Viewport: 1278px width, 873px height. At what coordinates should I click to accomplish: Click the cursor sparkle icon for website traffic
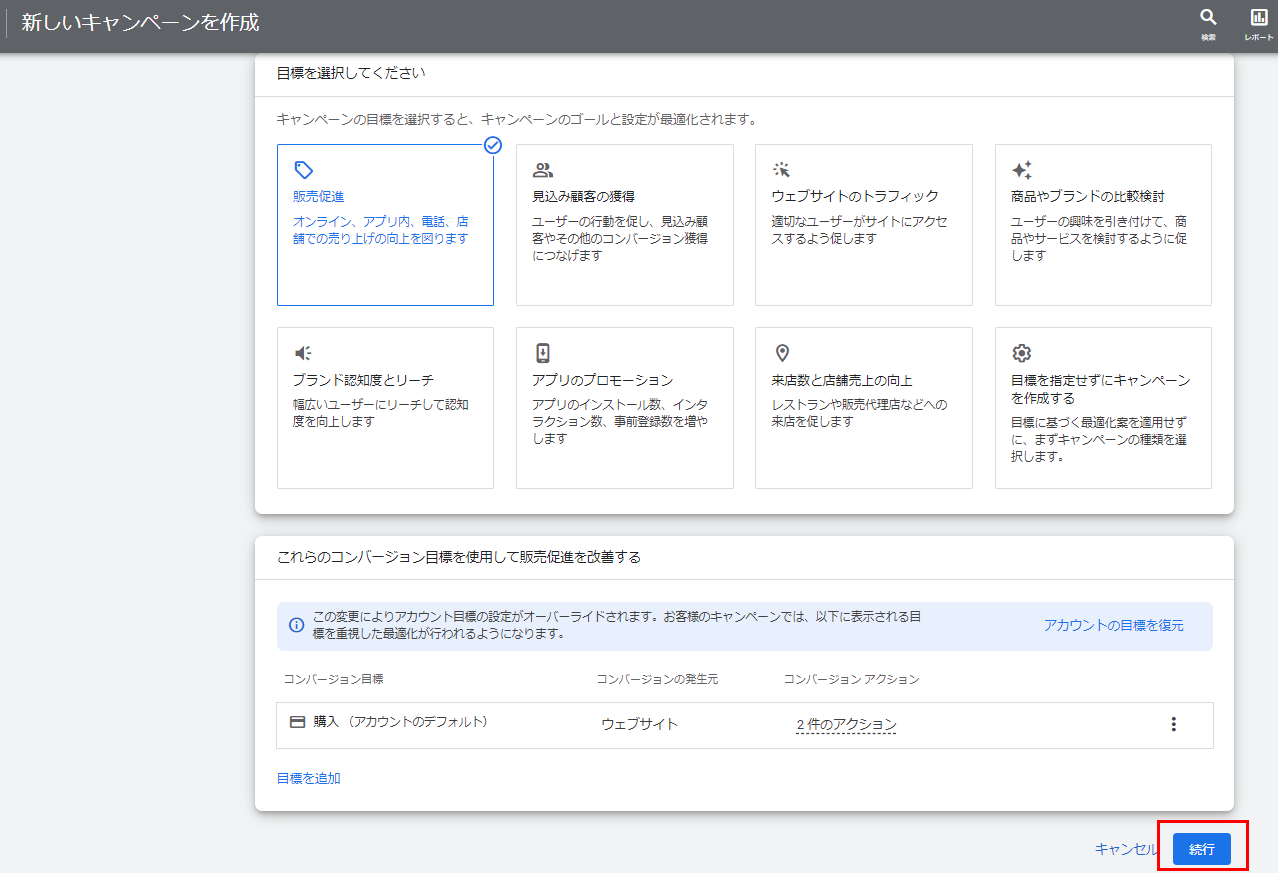pos(782,170)
